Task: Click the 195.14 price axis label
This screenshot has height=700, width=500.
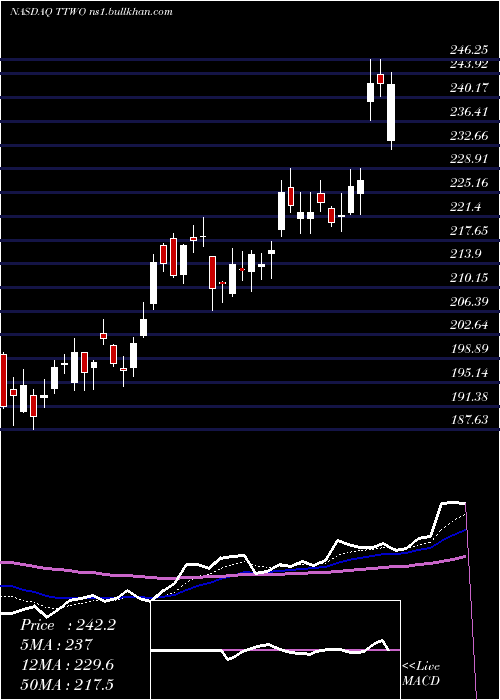Action: click(x=468, y=373)
